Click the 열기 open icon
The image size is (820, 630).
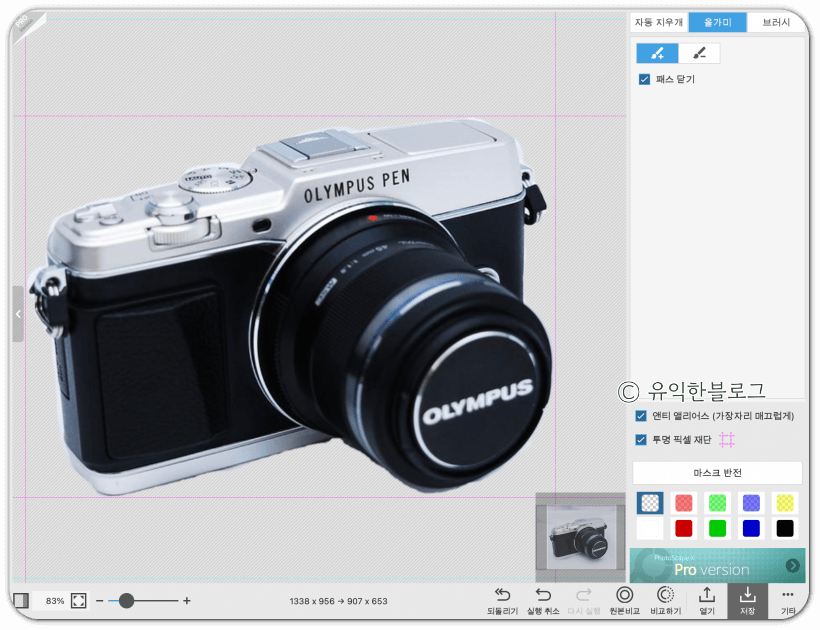coord(707,601)
